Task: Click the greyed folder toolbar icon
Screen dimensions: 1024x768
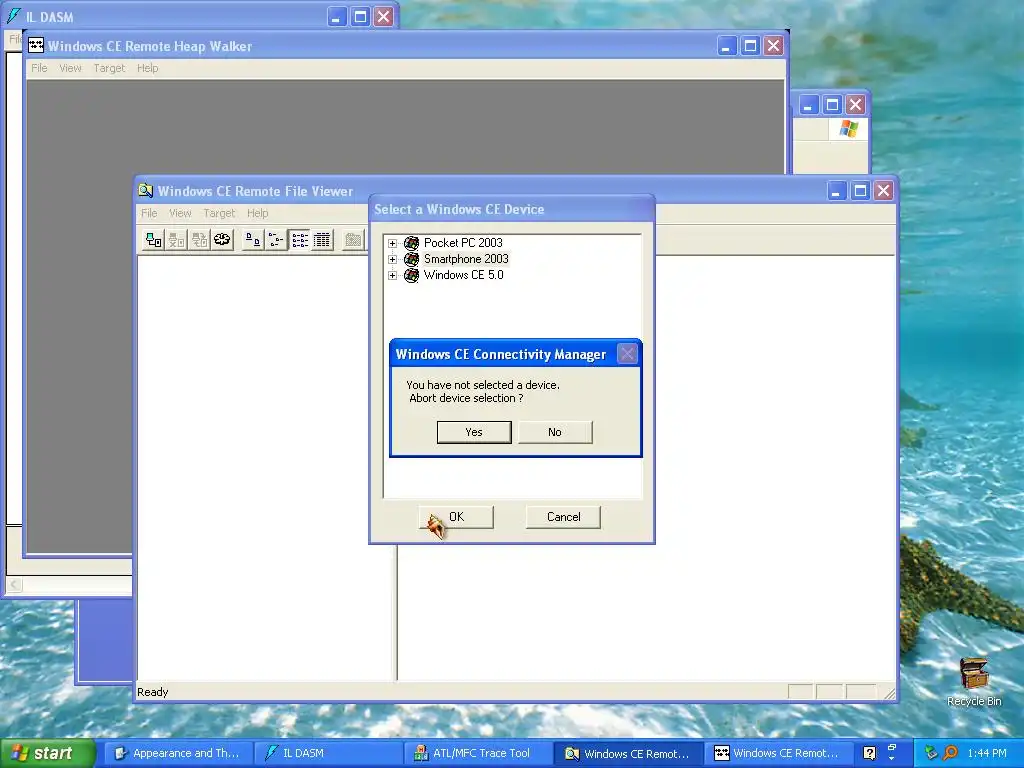Action: (353, 240)
